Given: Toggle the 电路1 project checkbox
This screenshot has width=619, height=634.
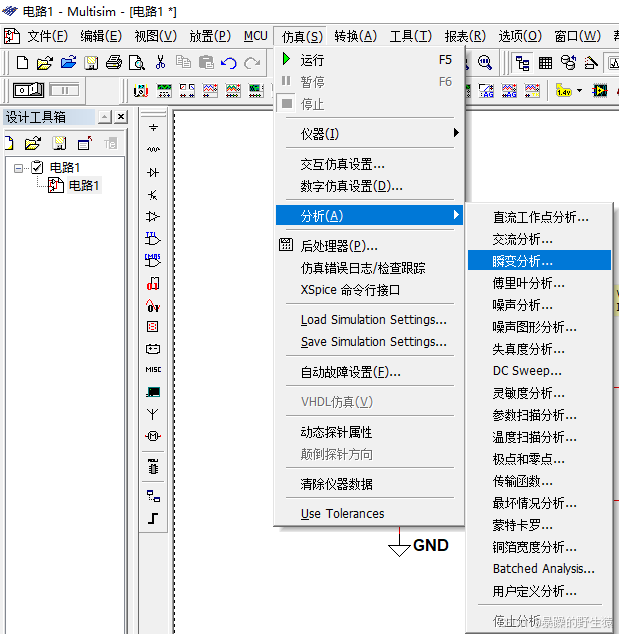Looking at the screenshot, I should [x=37, y=167].
